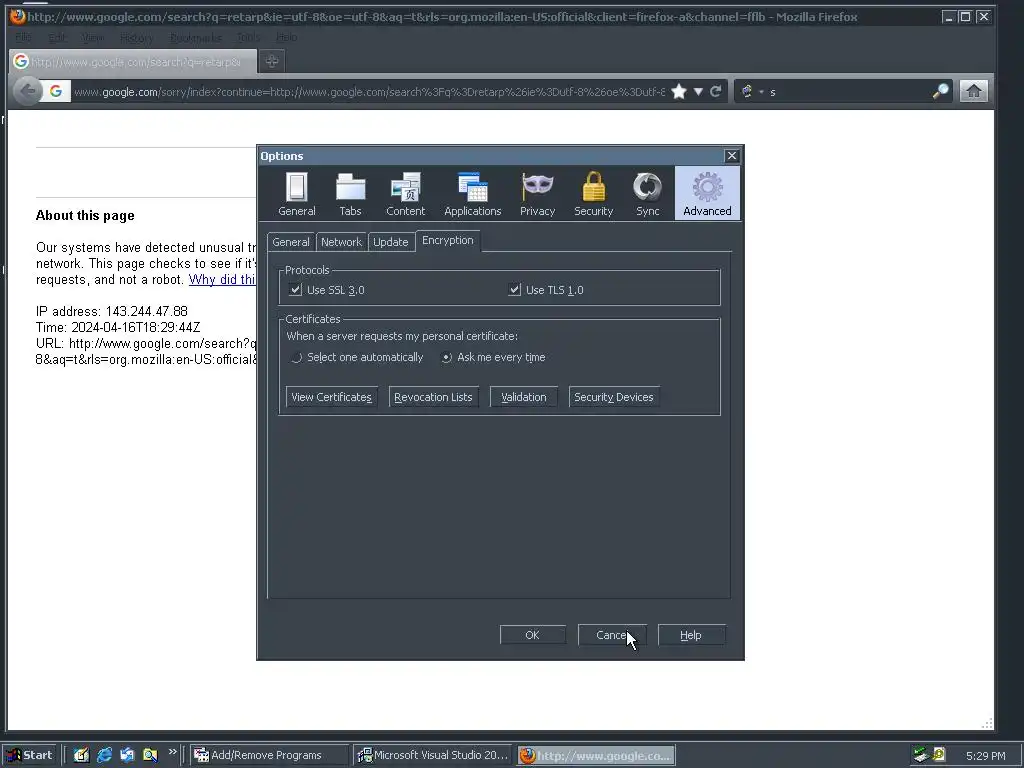This screenshot has height=768, width=1024.
Task: Click the second system tray icon
Action: click(x=939, y=755)
